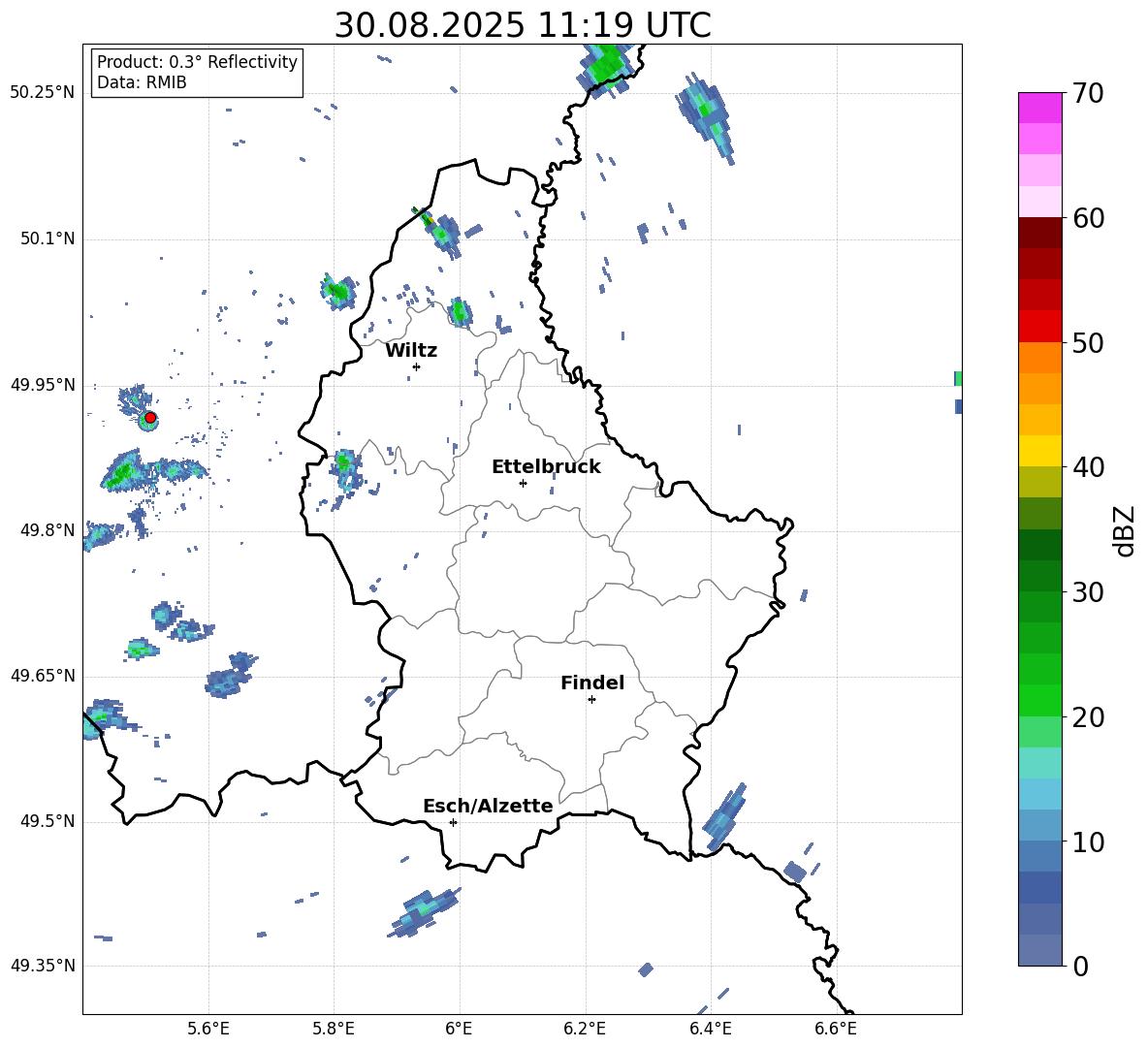
Task: Click the 60 tick on colorbar
Action: point(1087,218)
